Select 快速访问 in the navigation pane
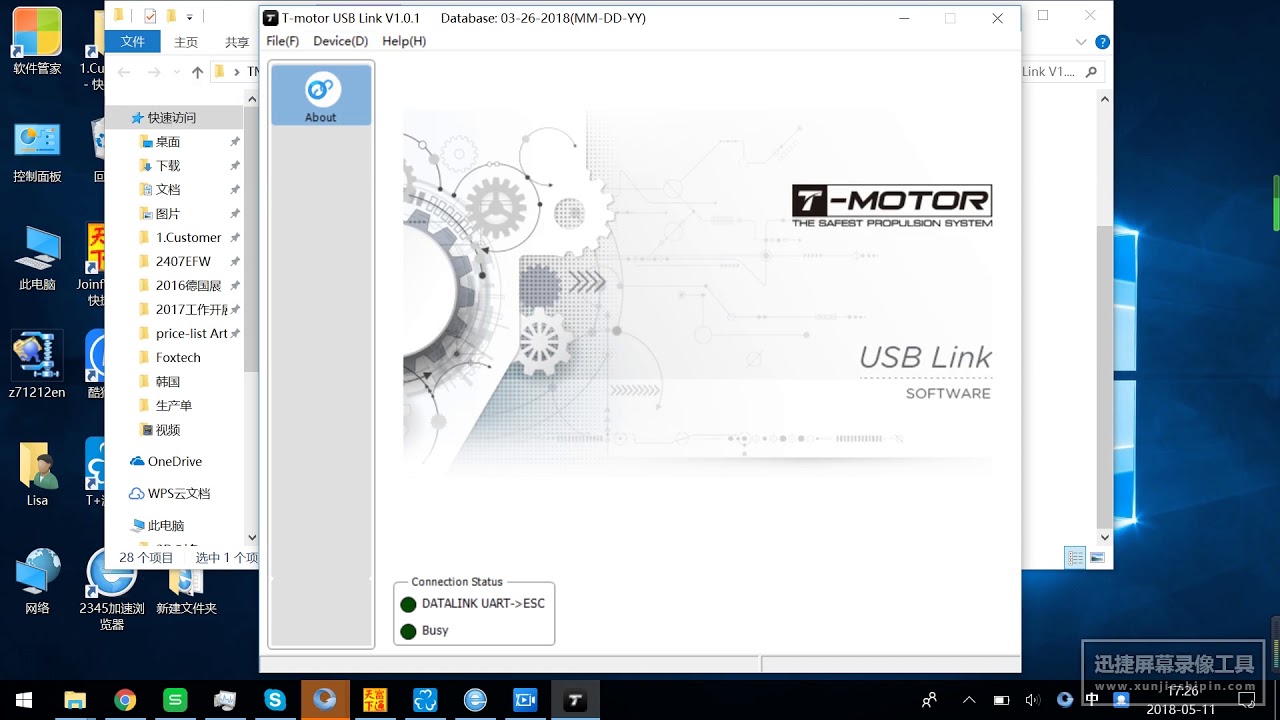Screen dimensions: 1280x720 coord(172,118)
